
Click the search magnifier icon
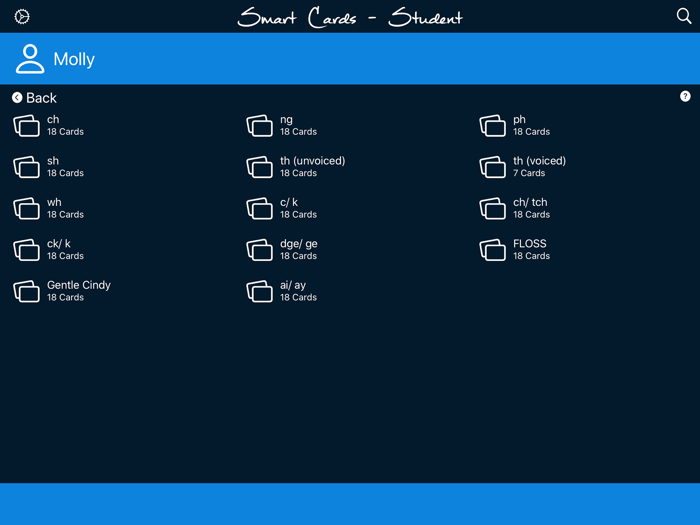coord(683,16)
